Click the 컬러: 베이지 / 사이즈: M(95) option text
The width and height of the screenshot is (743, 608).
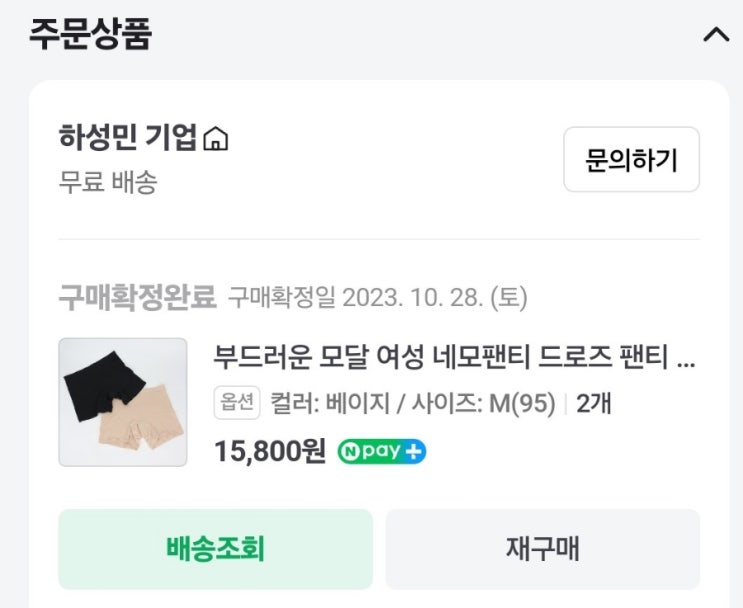pyautogui.click(x=412, y=404)
